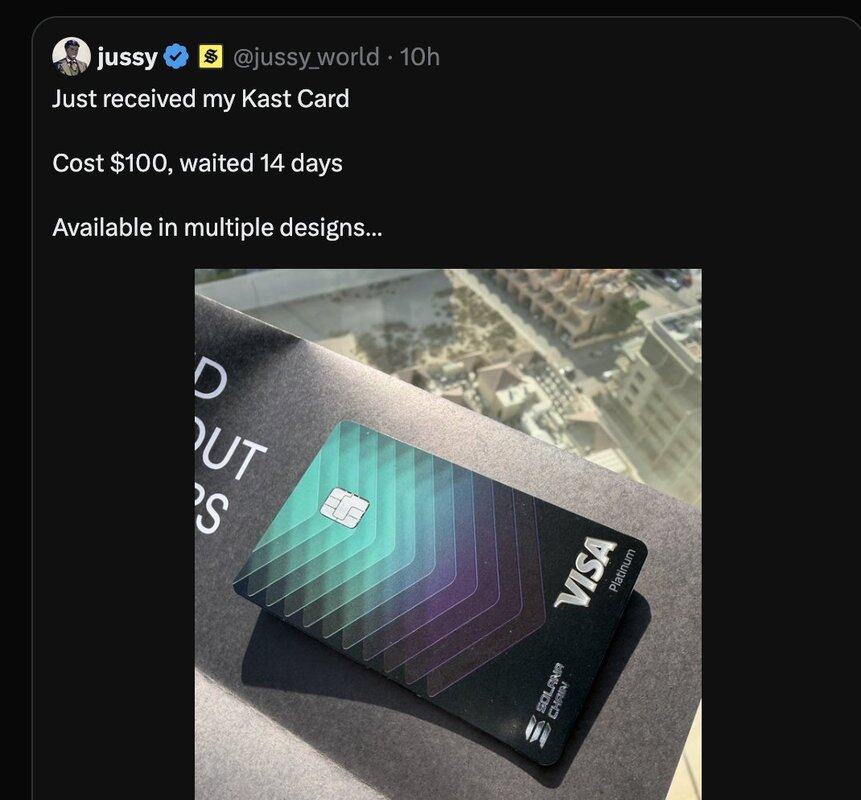Click the 10h timestamp link
Viewport: 861px width, 800px height.
420,57
